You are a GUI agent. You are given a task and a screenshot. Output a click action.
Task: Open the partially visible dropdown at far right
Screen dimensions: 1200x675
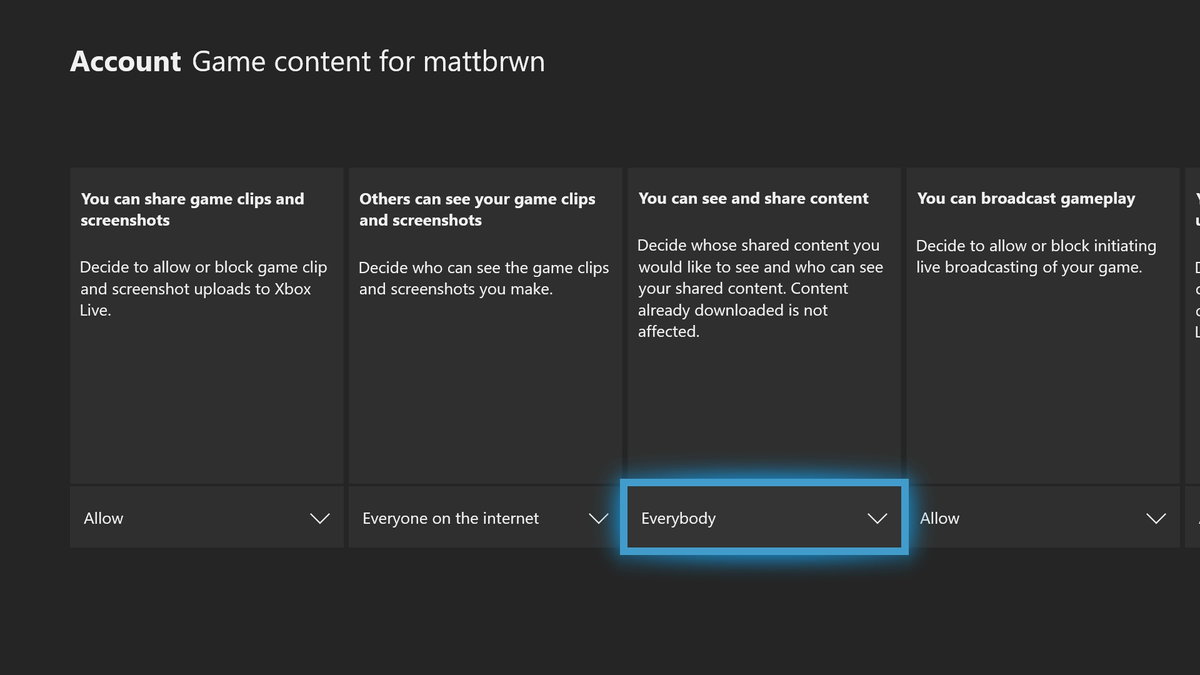[1193, 518]
